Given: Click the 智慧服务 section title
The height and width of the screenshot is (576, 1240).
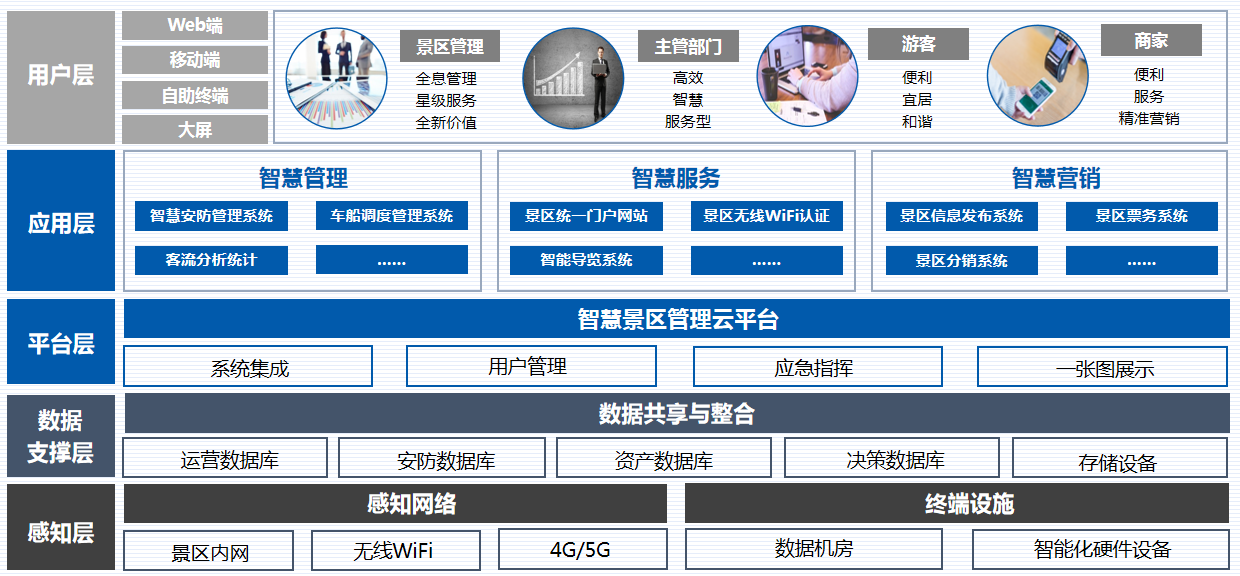Looking at the screenshot, I should pos(676,178).
